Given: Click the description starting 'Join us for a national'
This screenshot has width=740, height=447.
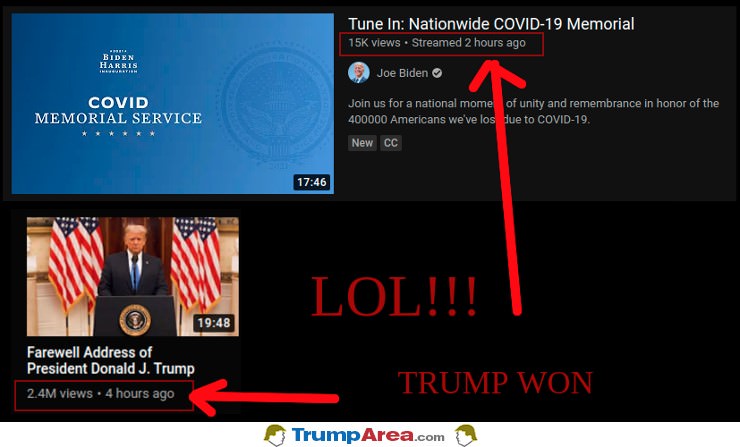Looking at the screenshot, I should [533, 111].
